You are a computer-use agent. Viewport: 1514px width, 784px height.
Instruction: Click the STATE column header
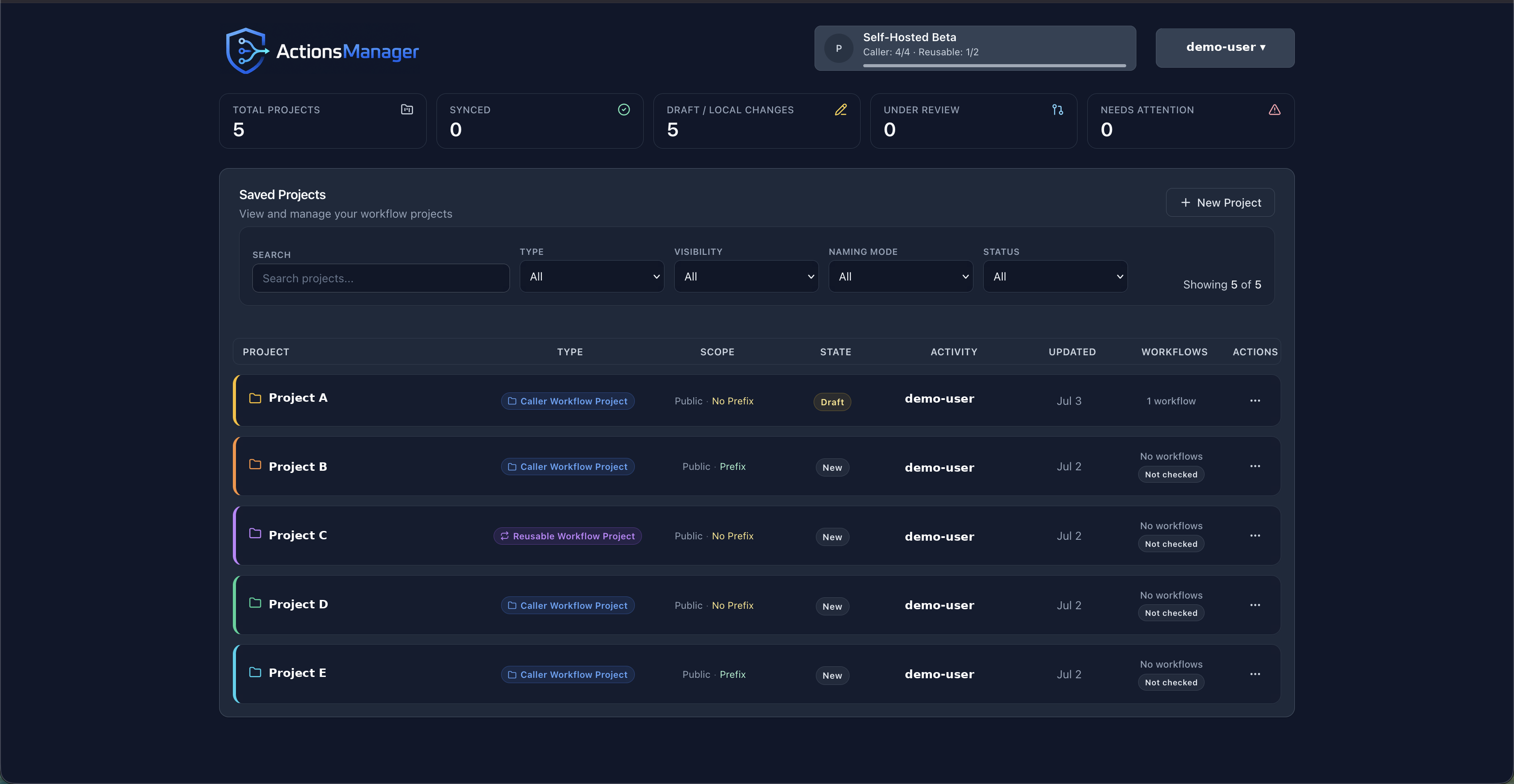pyautogui.click(x=835, y=352)
